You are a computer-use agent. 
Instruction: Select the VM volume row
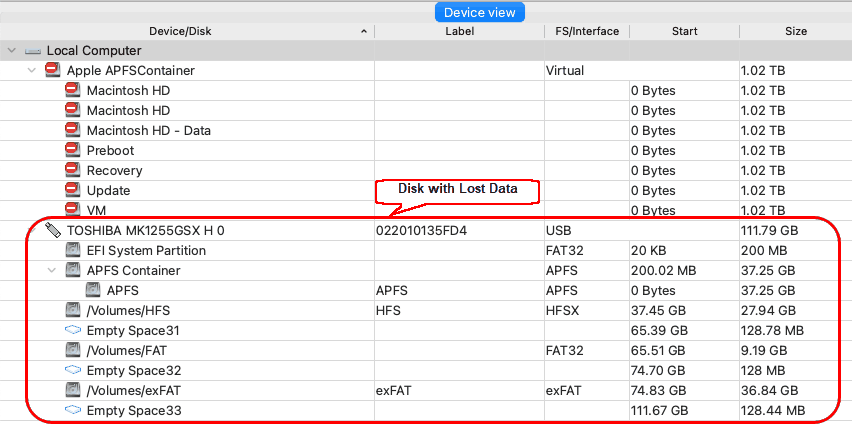point(426,210)
